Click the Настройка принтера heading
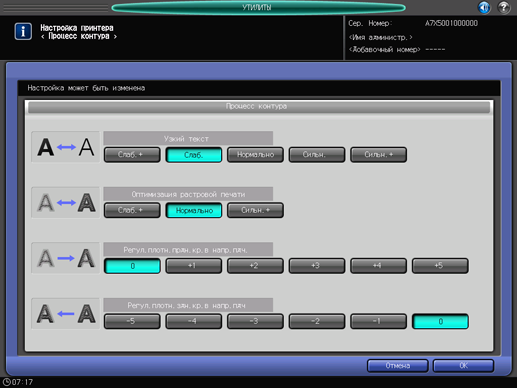 click(x=77, y=28)
